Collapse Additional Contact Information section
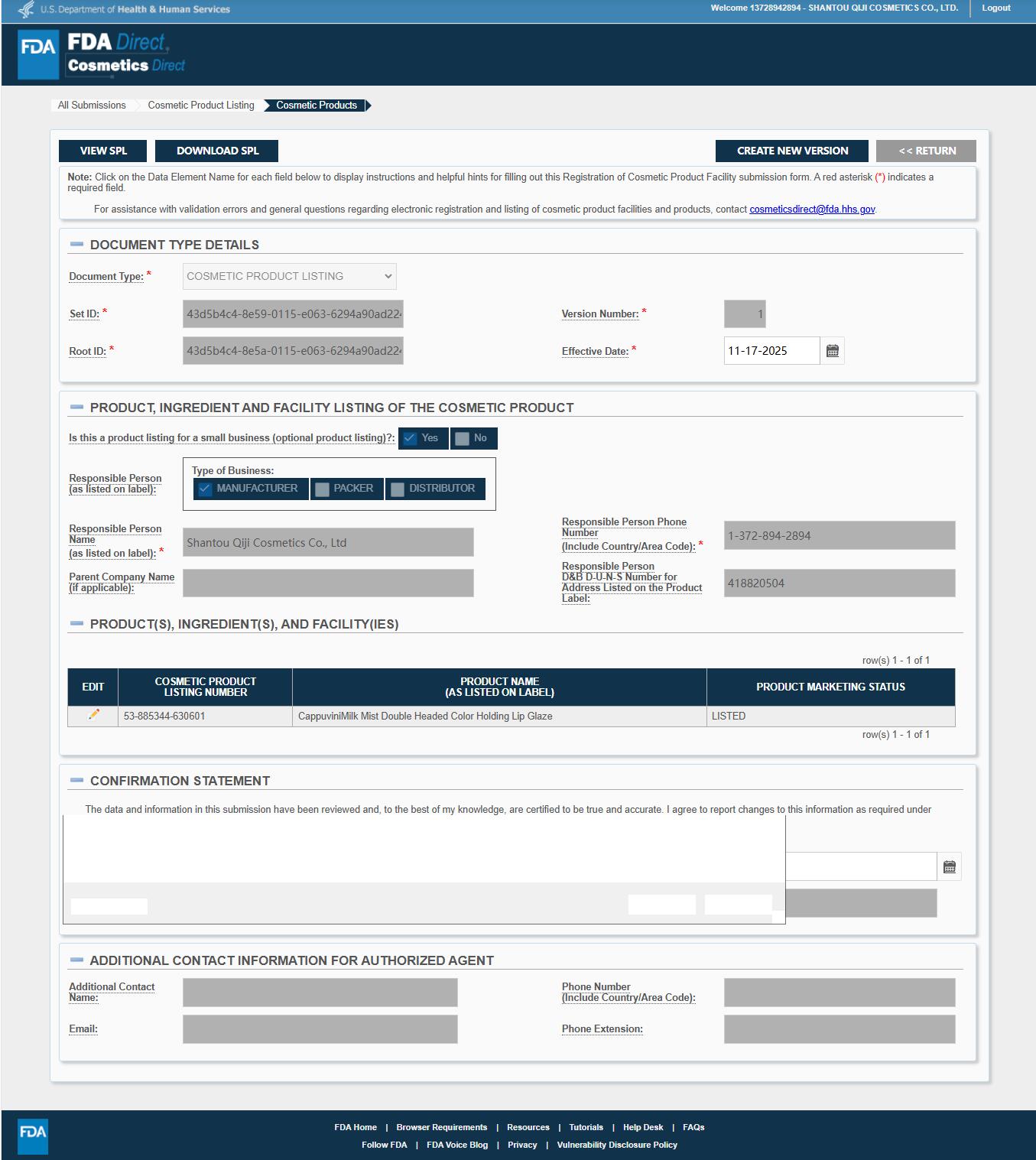The width and height of the screenshot is (1036, 1160). click(x=76, y=960)
